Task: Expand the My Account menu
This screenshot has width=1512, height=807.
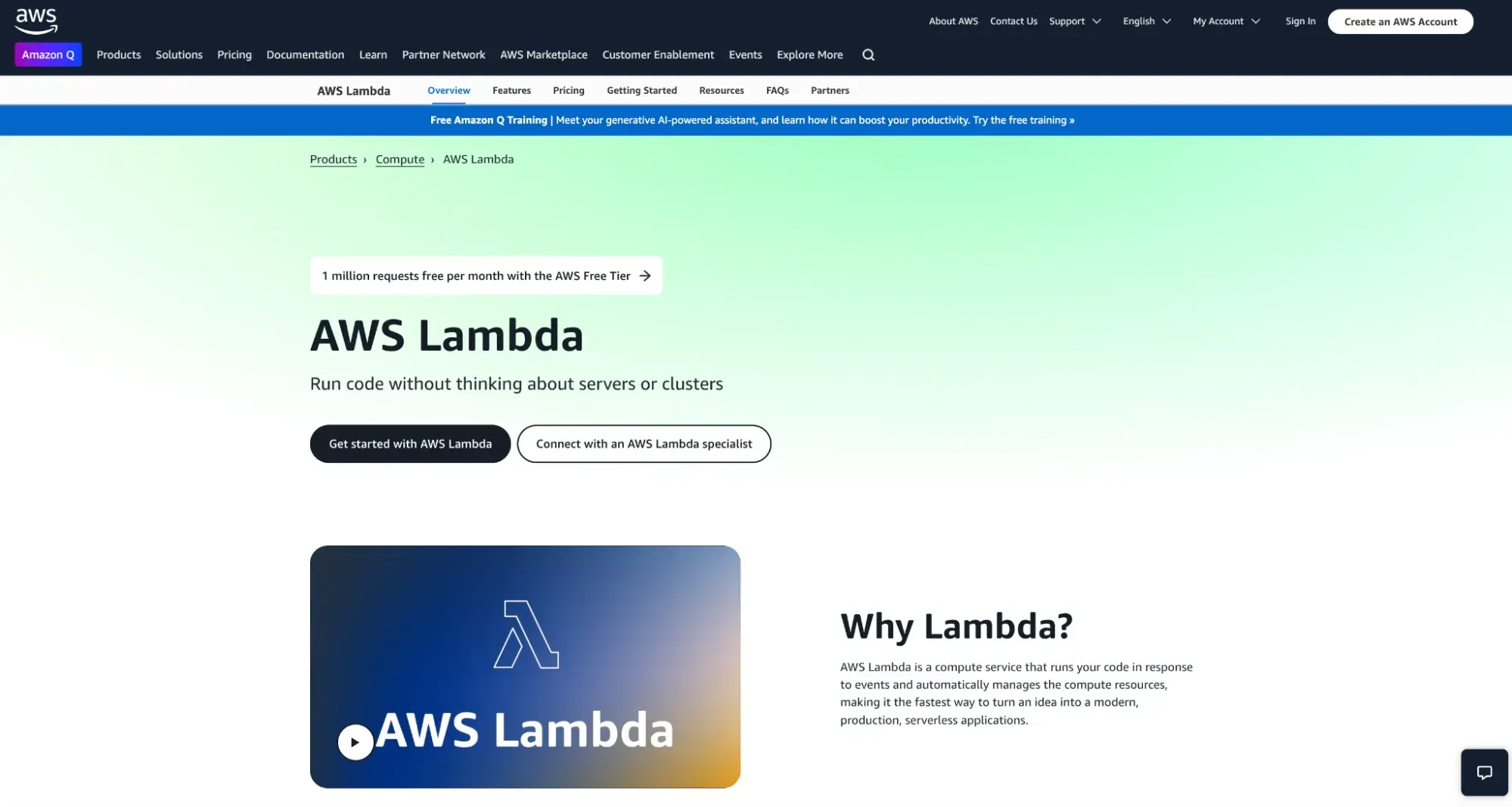Action: point(1226,21)
